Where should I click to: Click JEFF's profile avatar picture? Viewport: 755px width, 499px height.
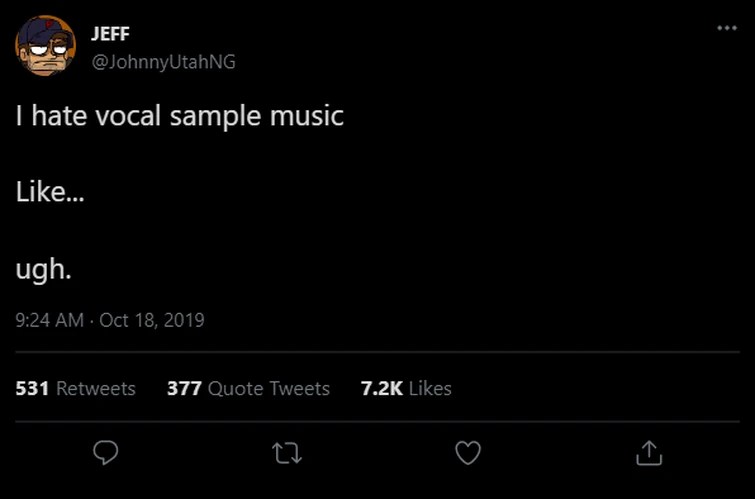click(x=46, y=46)
